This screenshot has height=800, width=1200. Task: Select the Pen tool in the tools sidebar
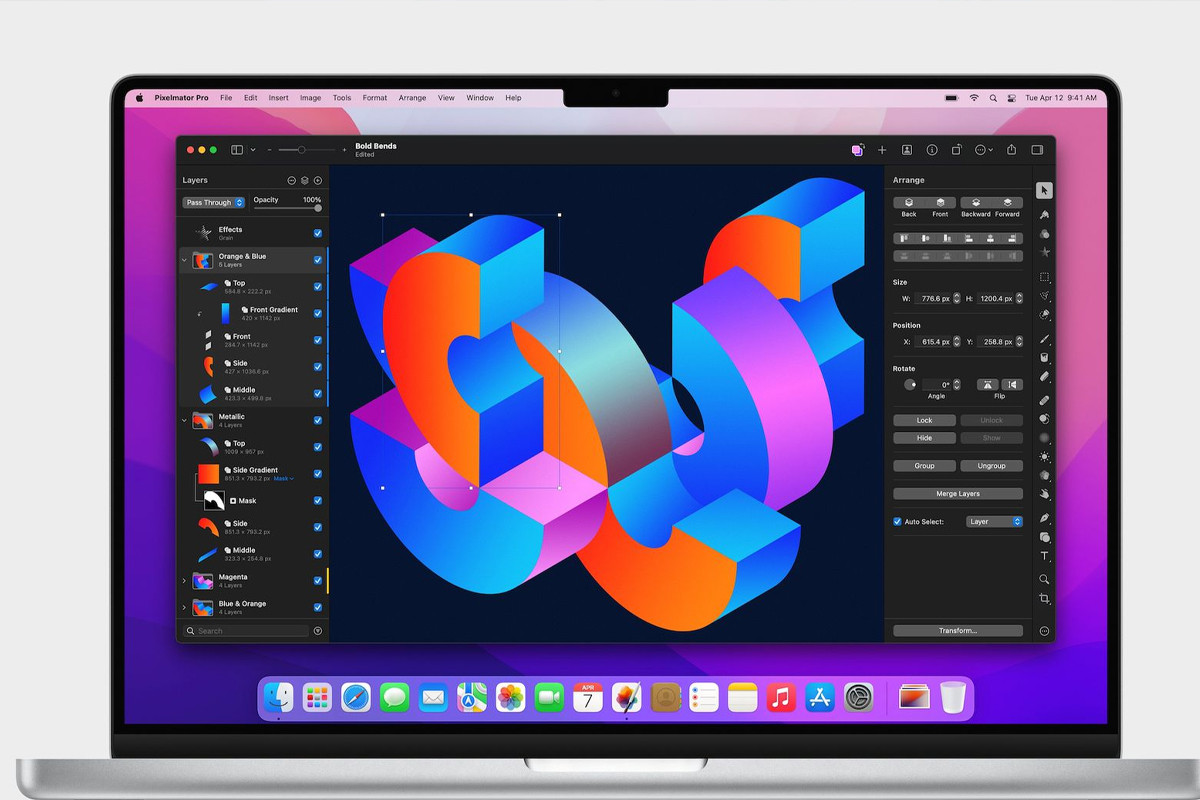[1044, 518]
